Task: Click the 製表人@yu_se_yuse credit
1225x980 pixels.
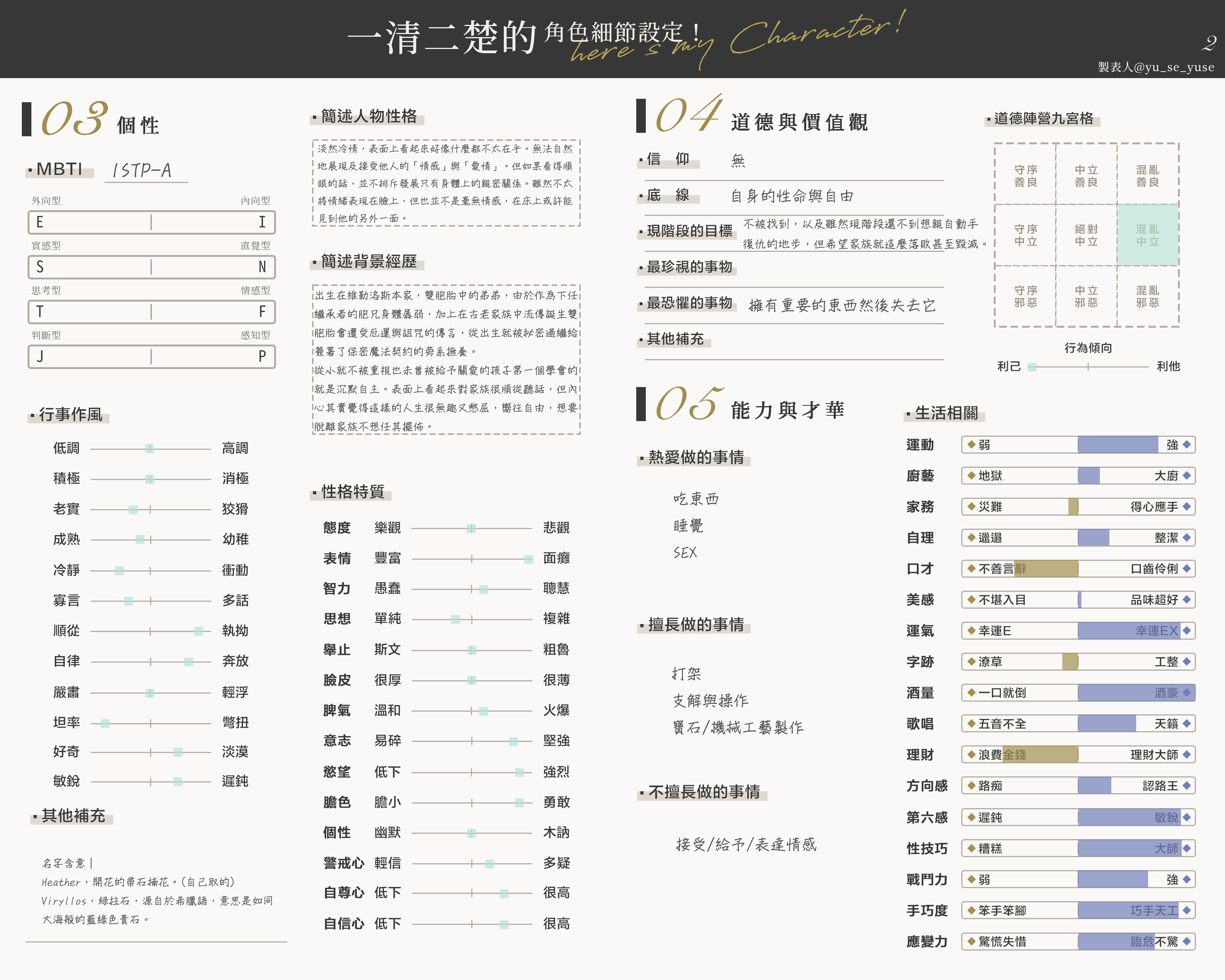Action: point(1156,67)
